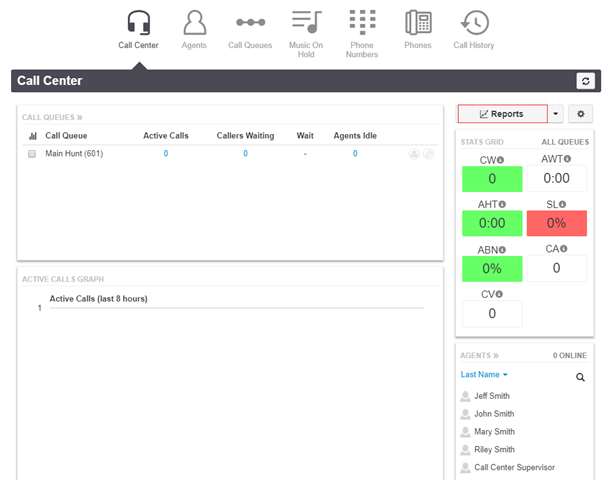Open the Phones icon
Image resolution: width=611 pixels, height=480 pixels.
pyautogui.click(x=418, y=23)
